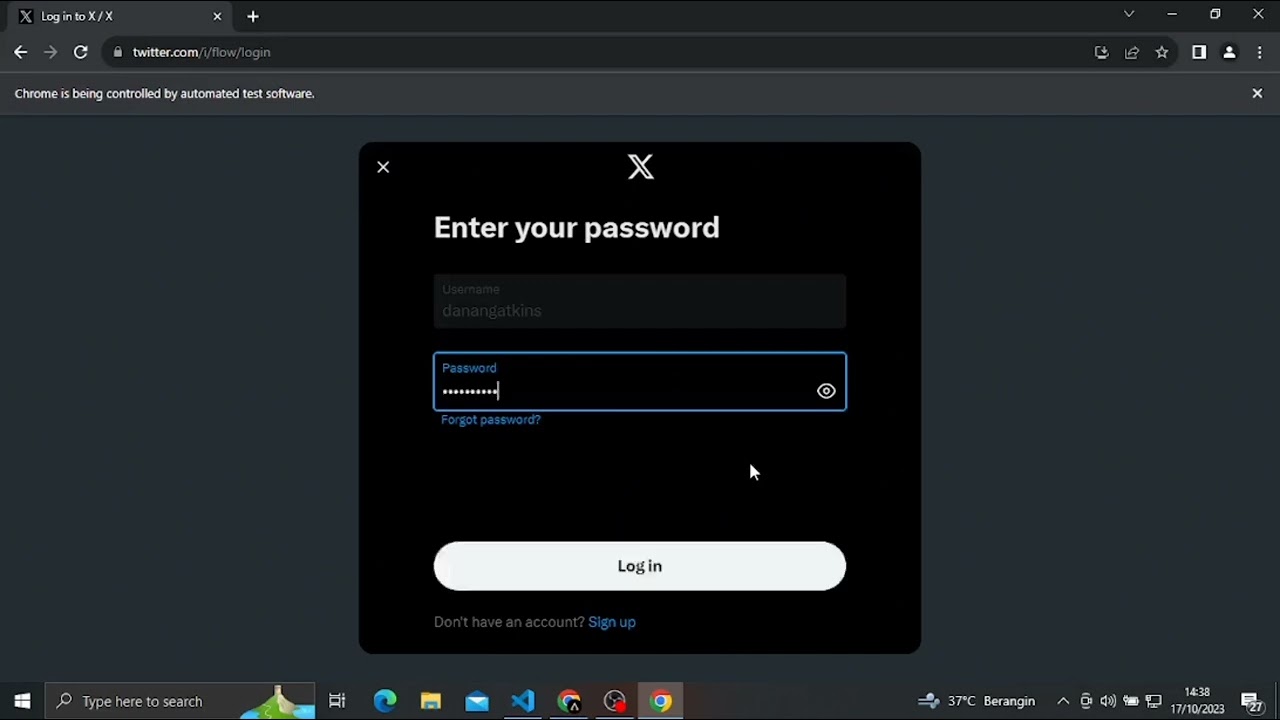Open the notification center icon
1280x720 pixels.
coord(1250,701)
